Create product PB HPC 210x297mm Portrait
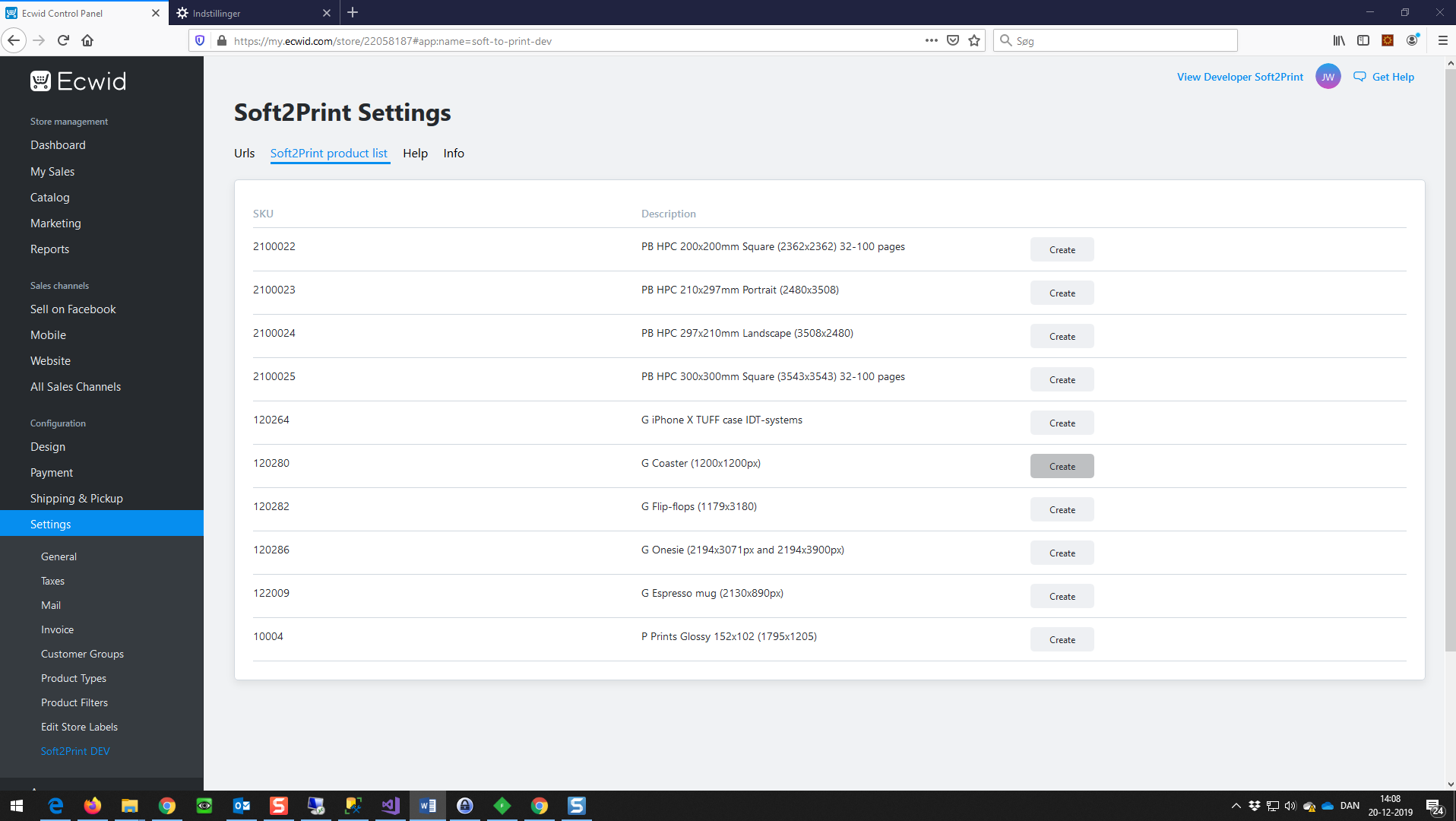The height and width of the screenshot is (821, 1456). pos(1062,293)
